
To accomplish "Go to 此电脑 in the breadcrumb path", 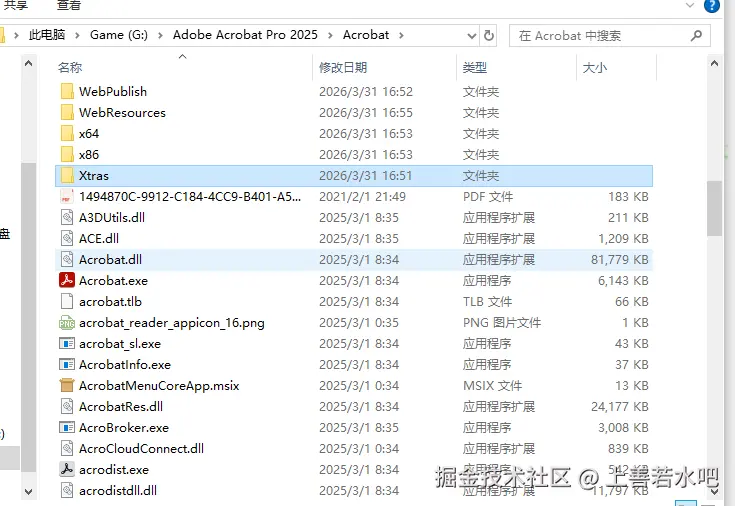I will pos(47,35).
